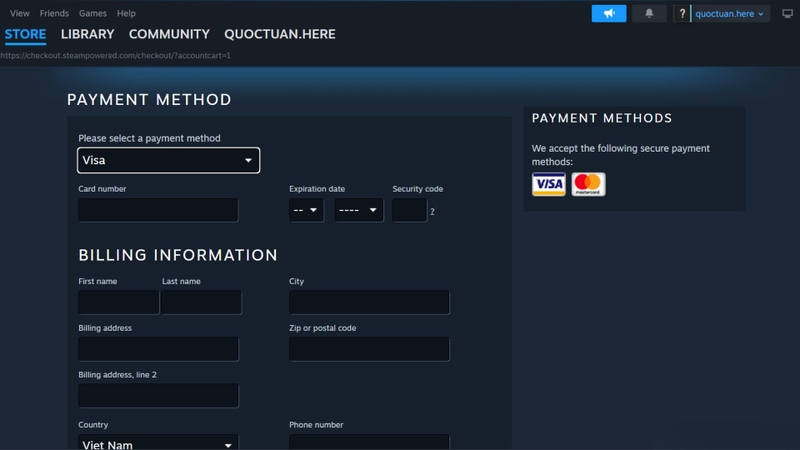Open the View menu
The height and width of the screenshot is (450, 800).
click(20, 13)
